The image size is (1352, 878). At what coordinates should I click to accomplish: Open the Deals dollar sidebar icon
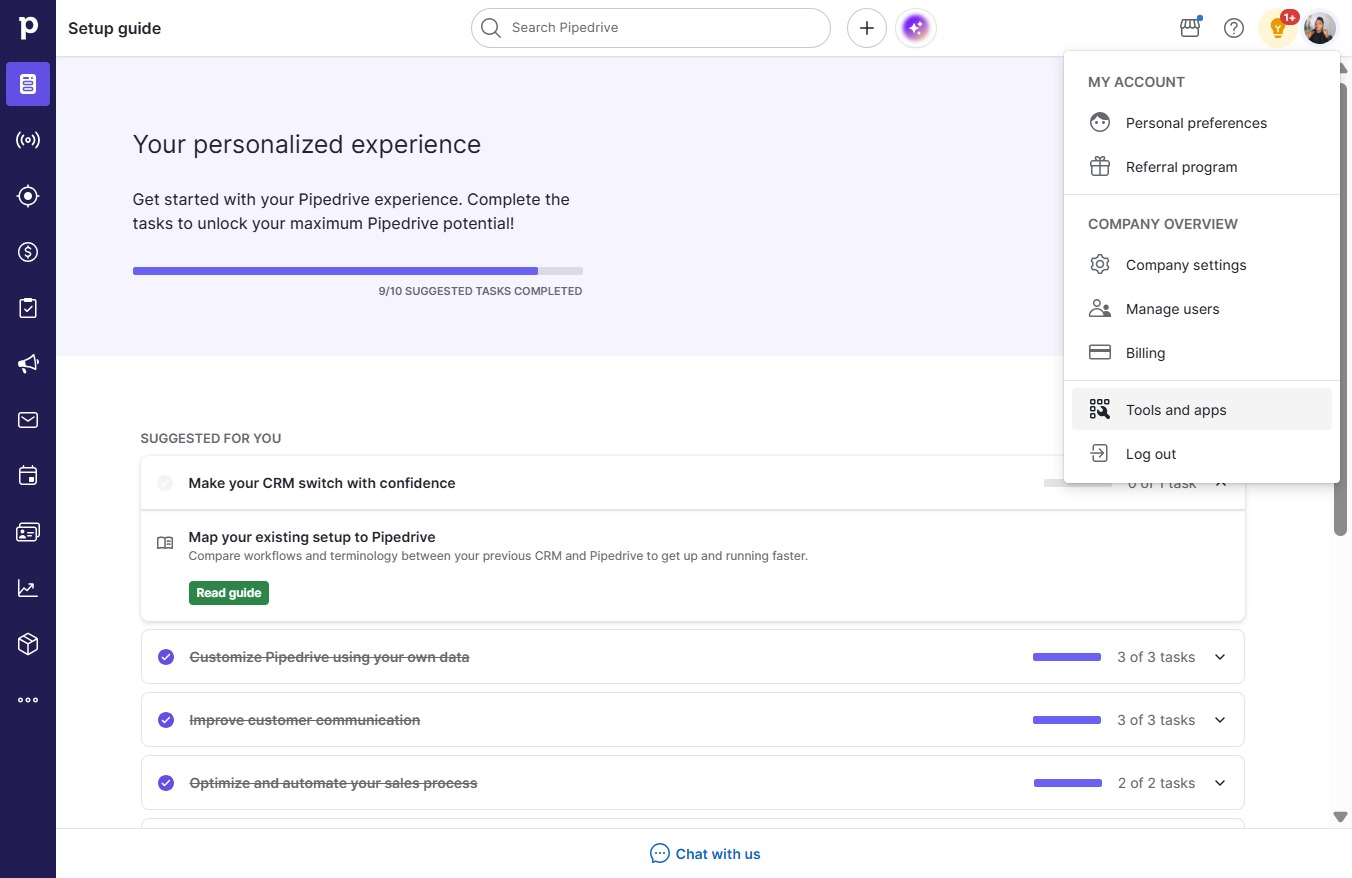coord(28,252)
